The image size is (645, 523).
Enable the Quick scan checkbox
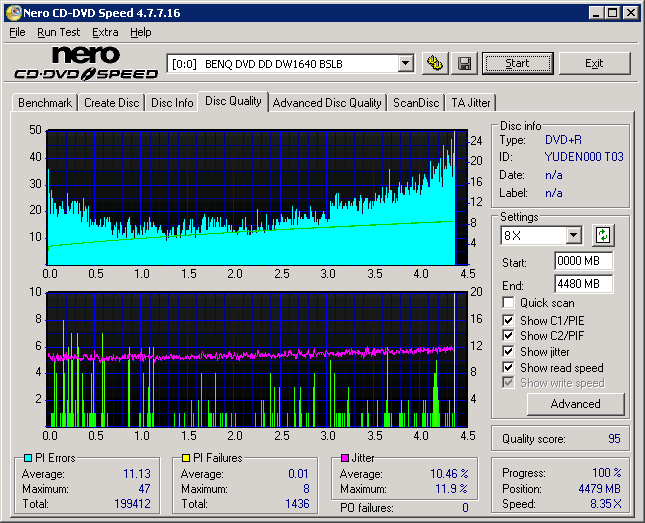(x=509, y=303)
